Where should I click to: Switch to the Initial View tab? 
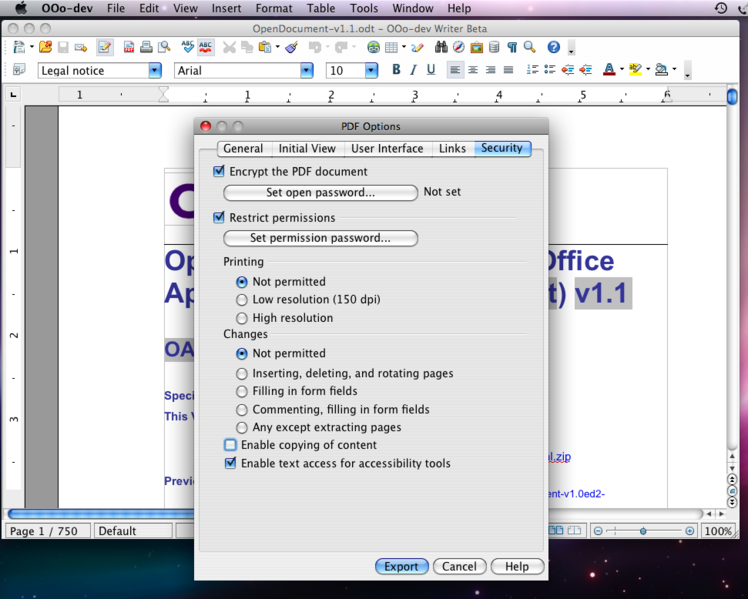[307, 149]
